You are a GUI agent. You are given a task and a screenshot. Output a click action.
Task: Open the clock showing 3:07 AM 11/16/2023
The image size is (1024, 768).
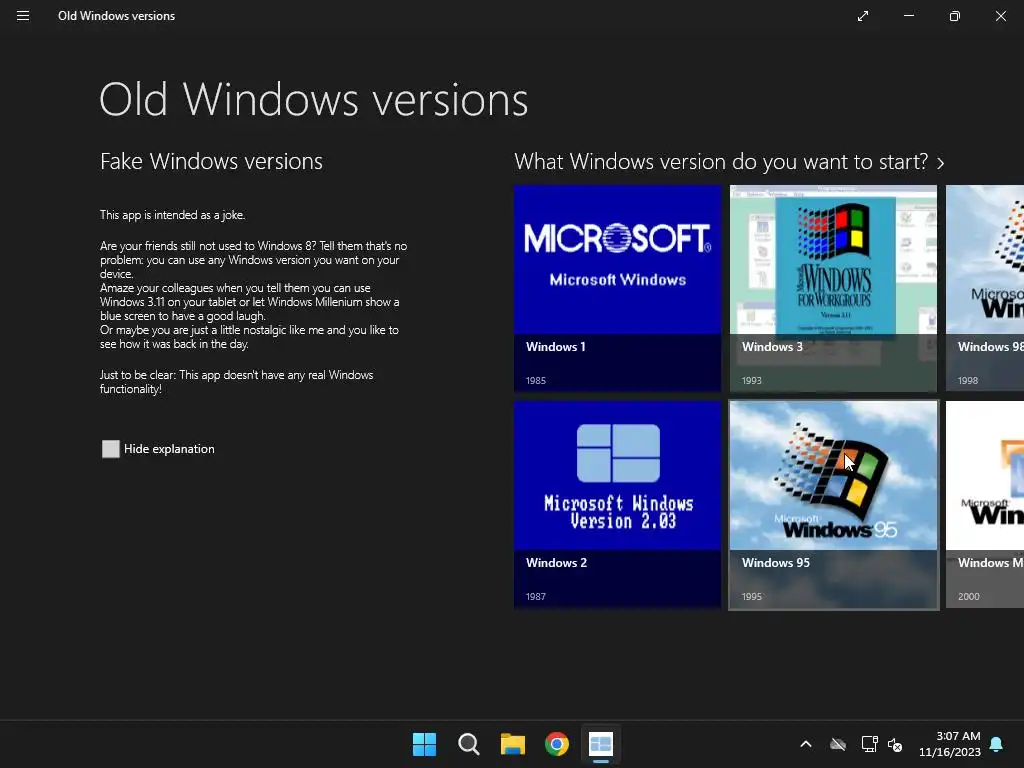(950, 744)
